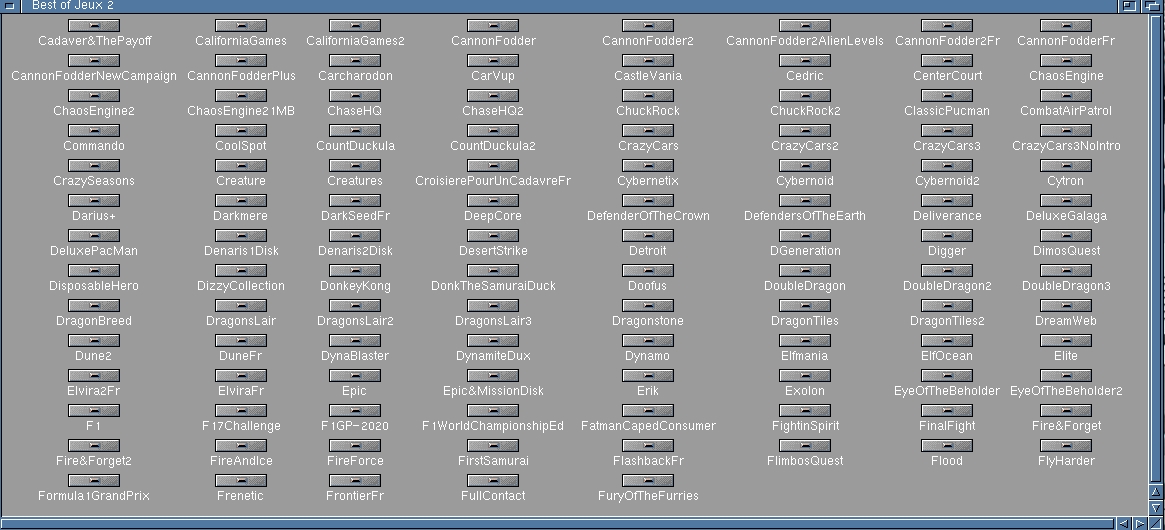Click the Best of Jeux 2 title bar

[568, 5]
